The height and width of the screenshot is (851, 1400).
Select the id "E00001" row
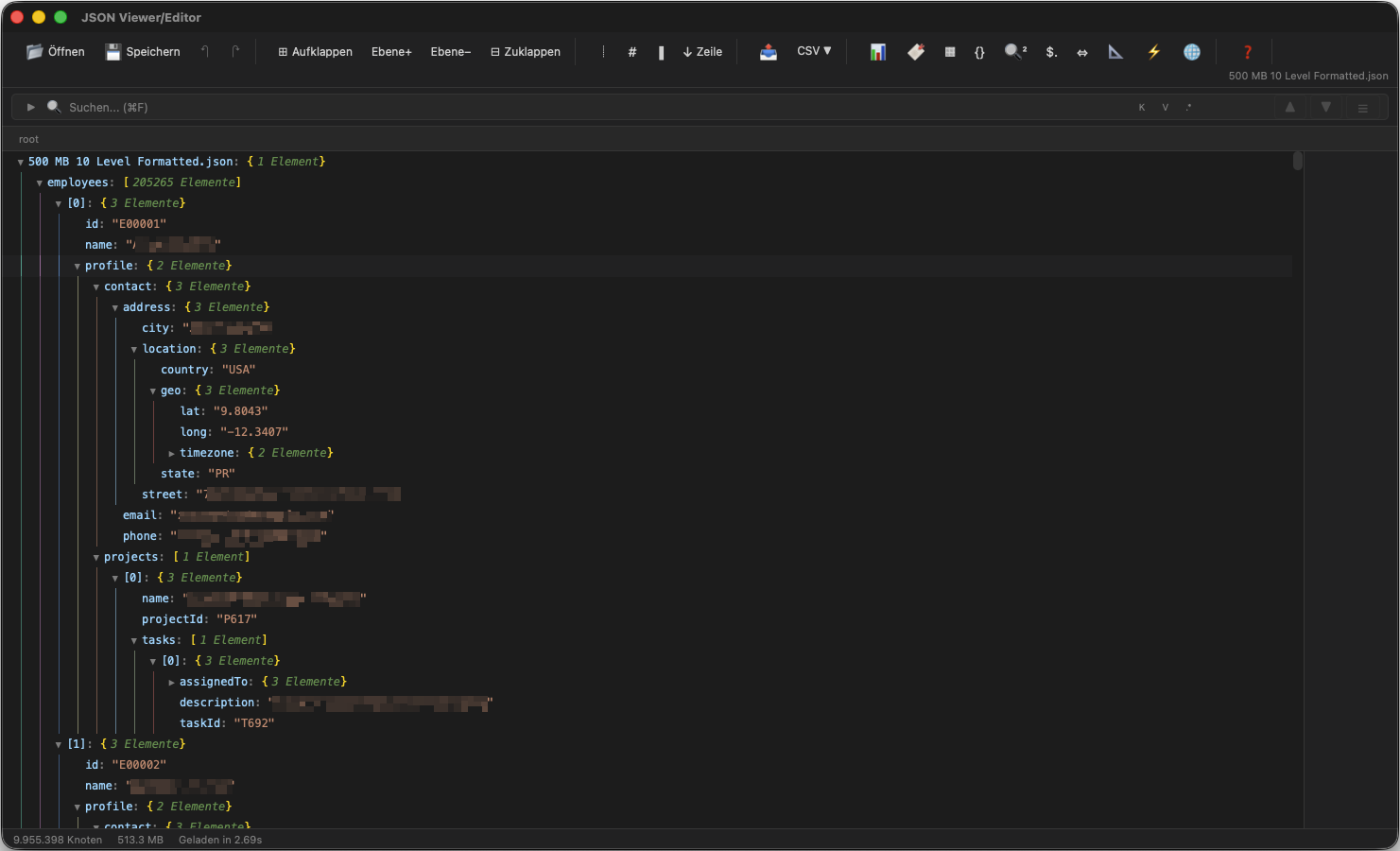tap(126, 224)
